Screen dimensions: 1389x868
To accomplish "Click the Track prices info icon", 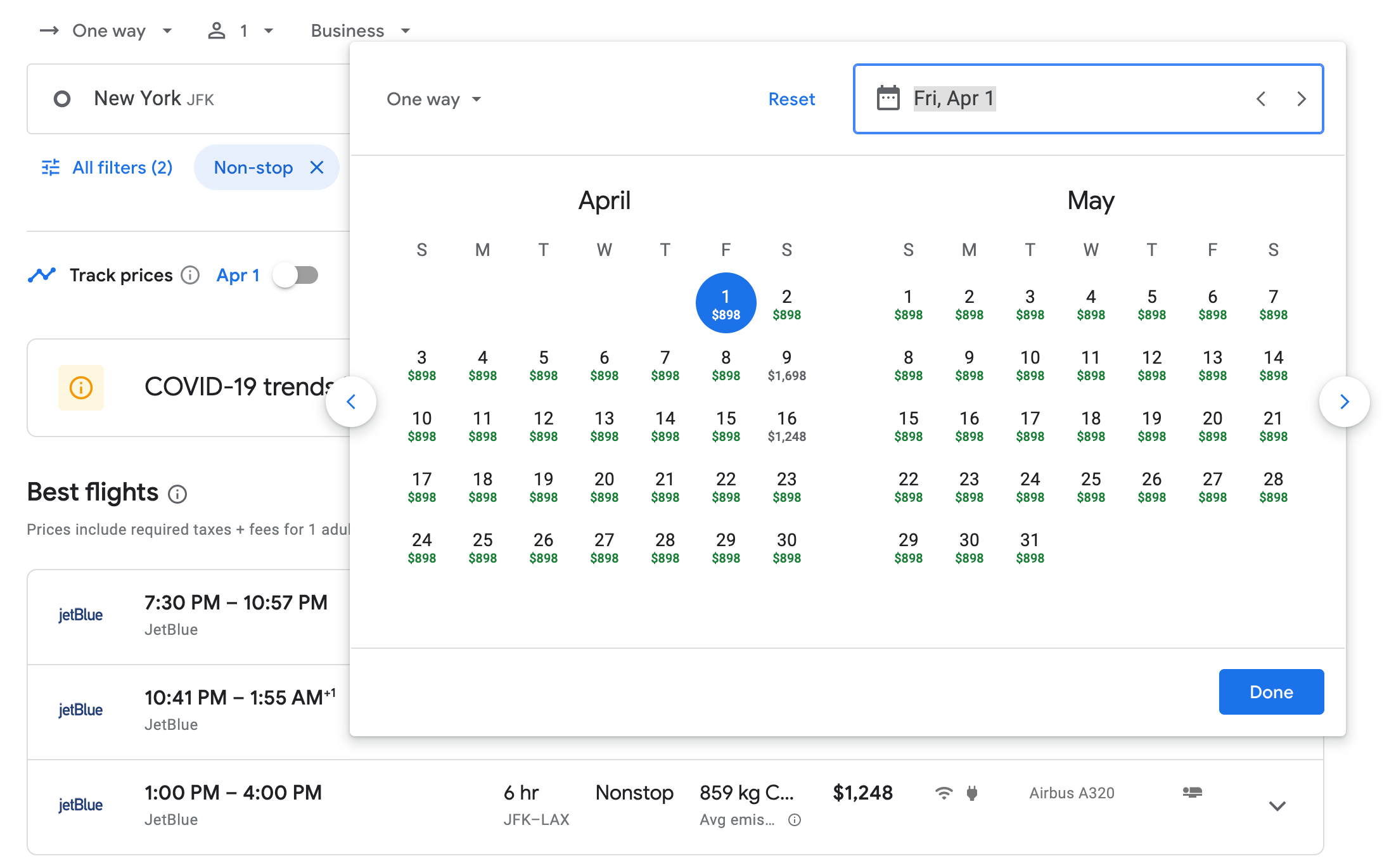I will 189,275.
